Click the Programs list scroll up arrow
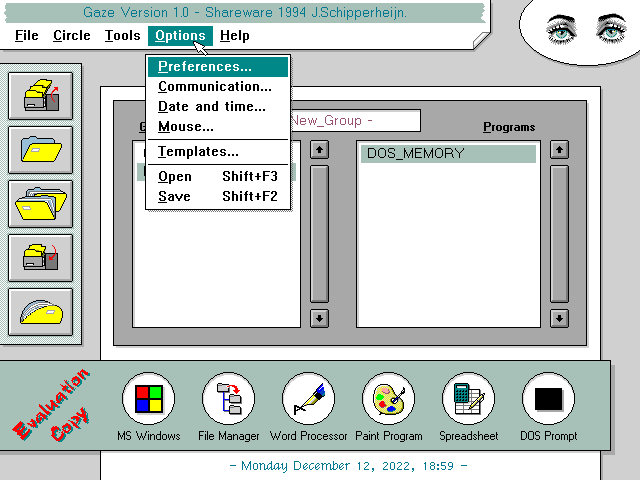The width and height of the screenshot is (640, 480). [559, 150]
